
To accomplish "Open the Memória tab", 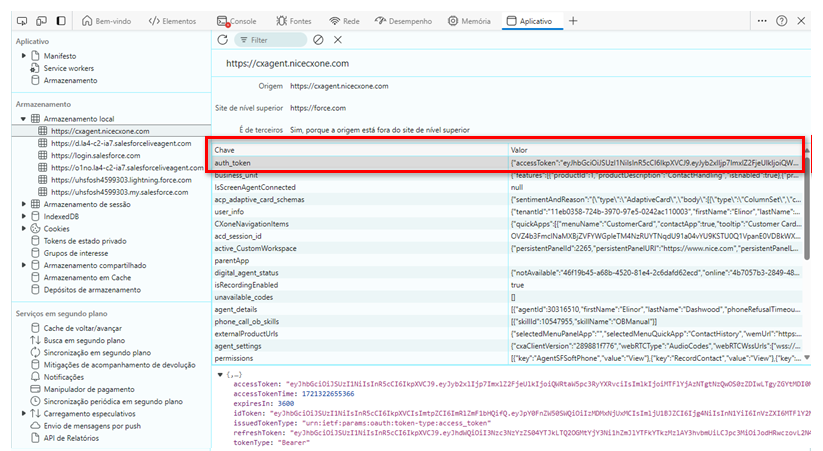I will pyautogui.click(x=469, y=21).
